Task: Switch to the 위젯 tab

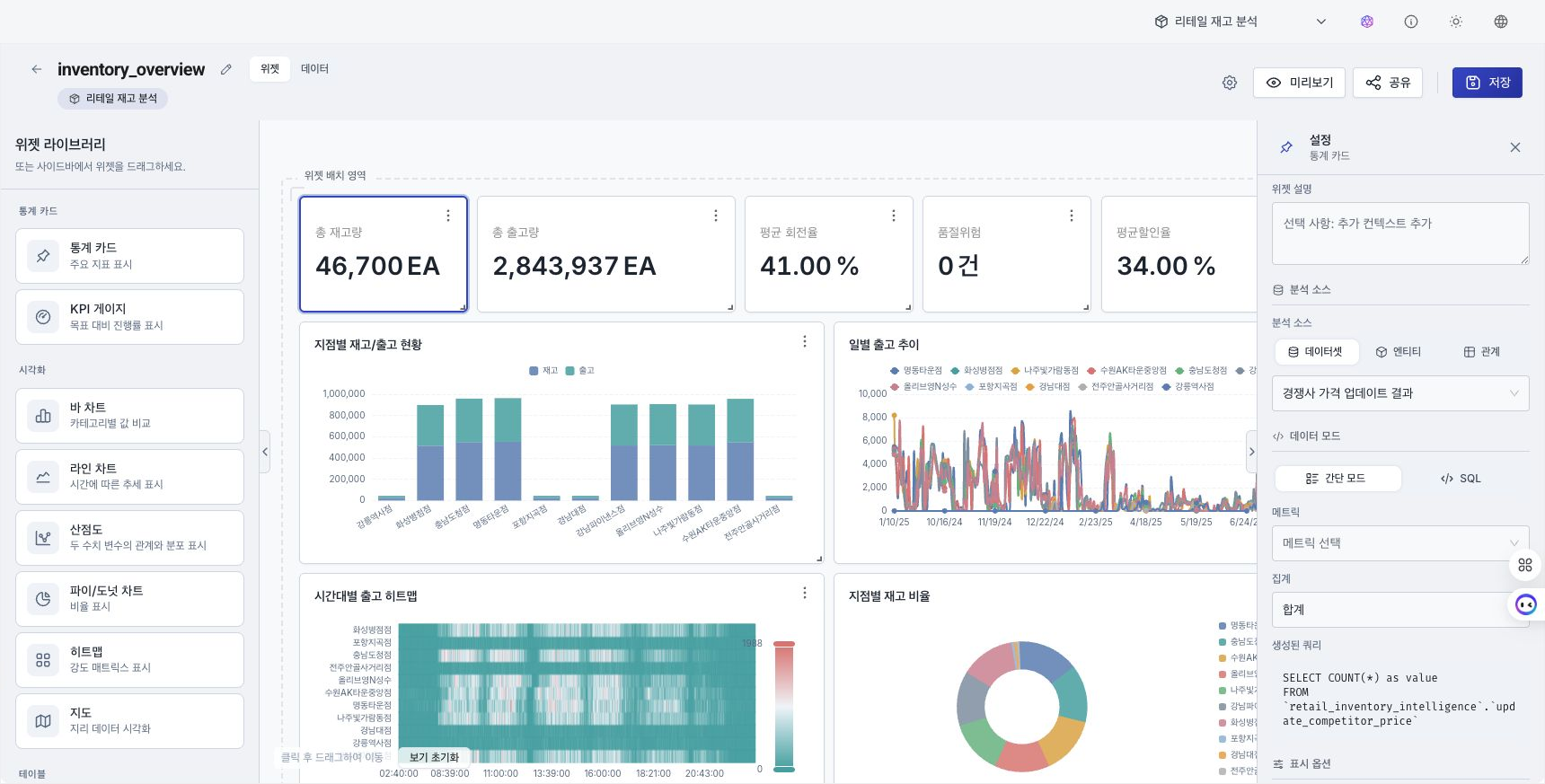Action: pyautogui.click(x=269, y=69)
